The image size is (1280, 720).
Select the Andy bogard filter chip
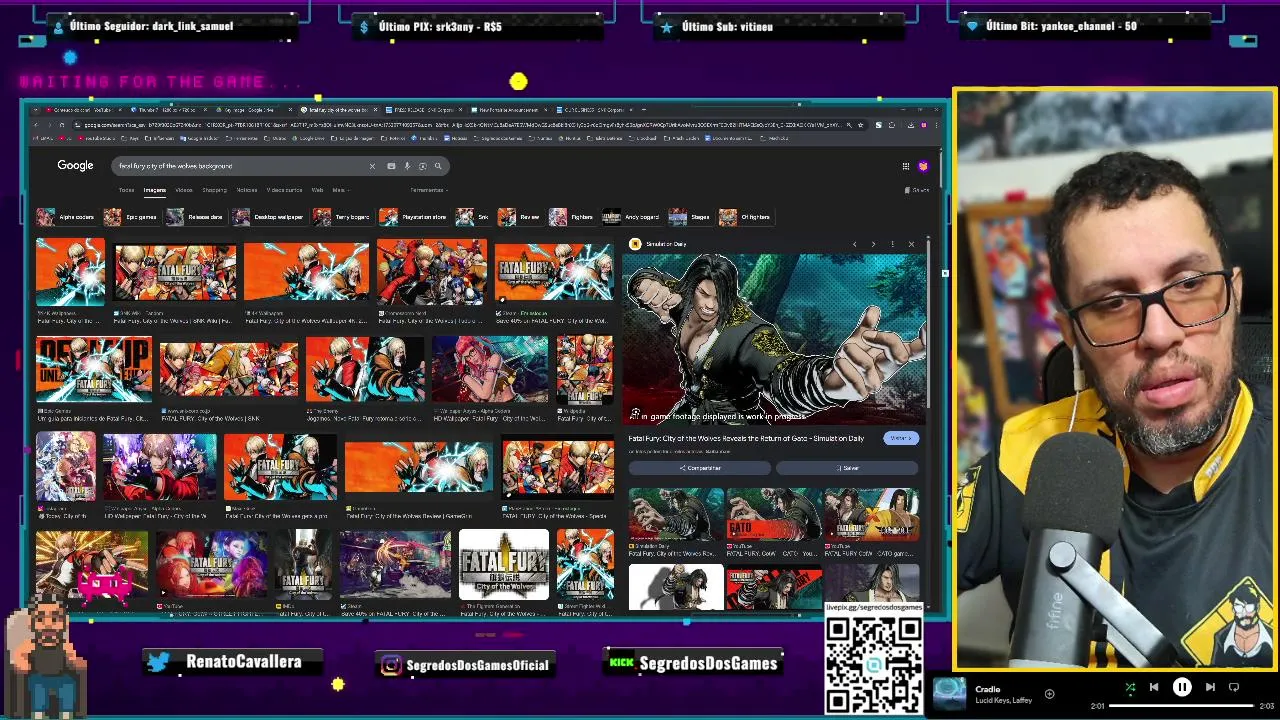coord(632,217)
